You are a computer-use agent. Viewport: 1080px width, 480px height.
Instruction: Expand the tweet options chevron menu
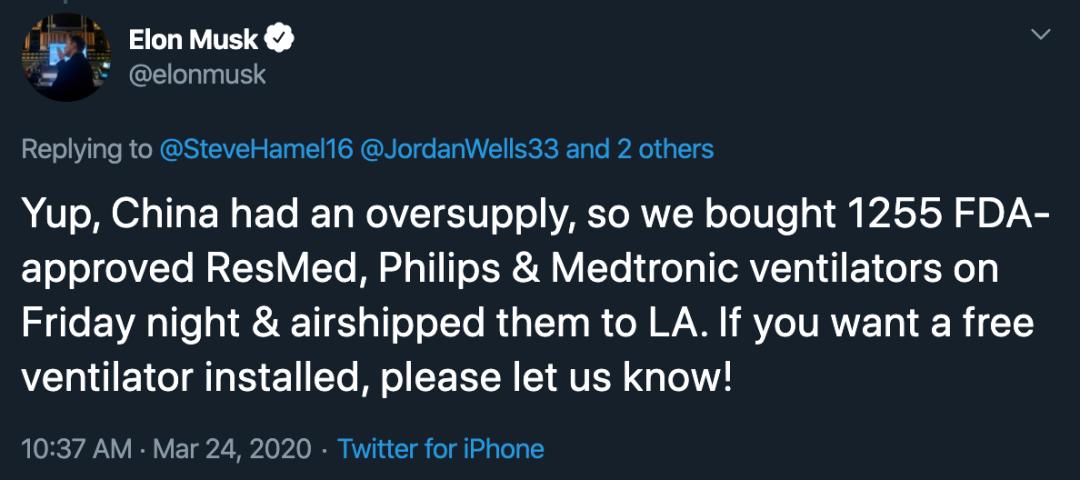pyautogui.click(x=1041, y=34)
